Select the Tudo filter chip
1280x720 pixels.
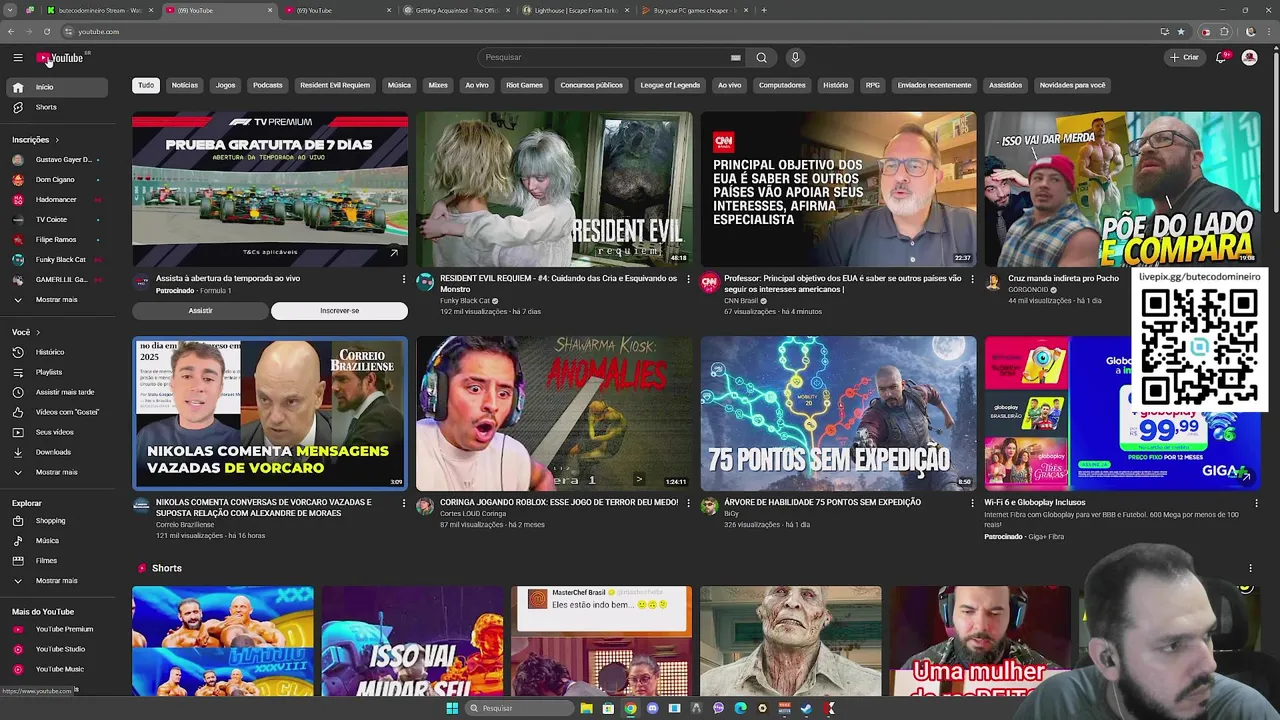tap(146, 85)
